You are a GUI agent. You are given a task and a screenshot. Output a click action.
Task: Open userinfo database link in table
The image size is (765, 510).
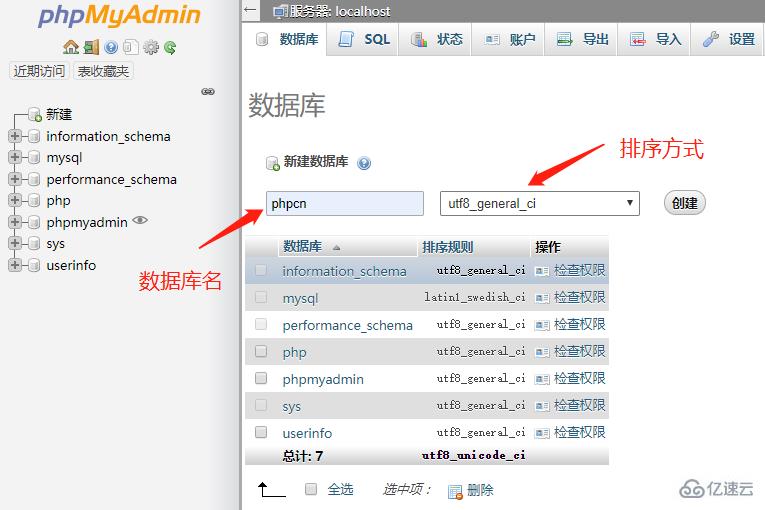[307, 433]
